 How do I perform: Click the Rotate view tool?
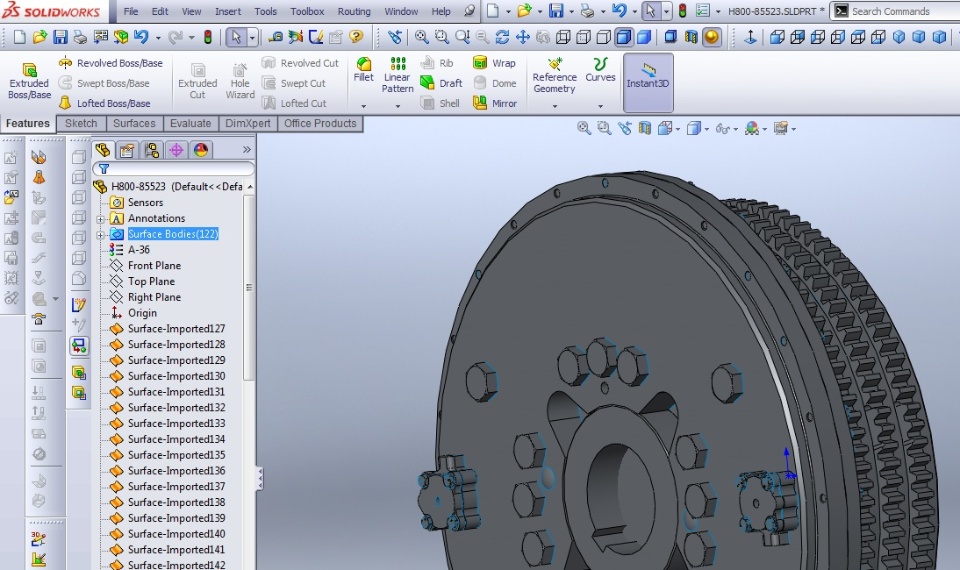[x=502, y=37]
